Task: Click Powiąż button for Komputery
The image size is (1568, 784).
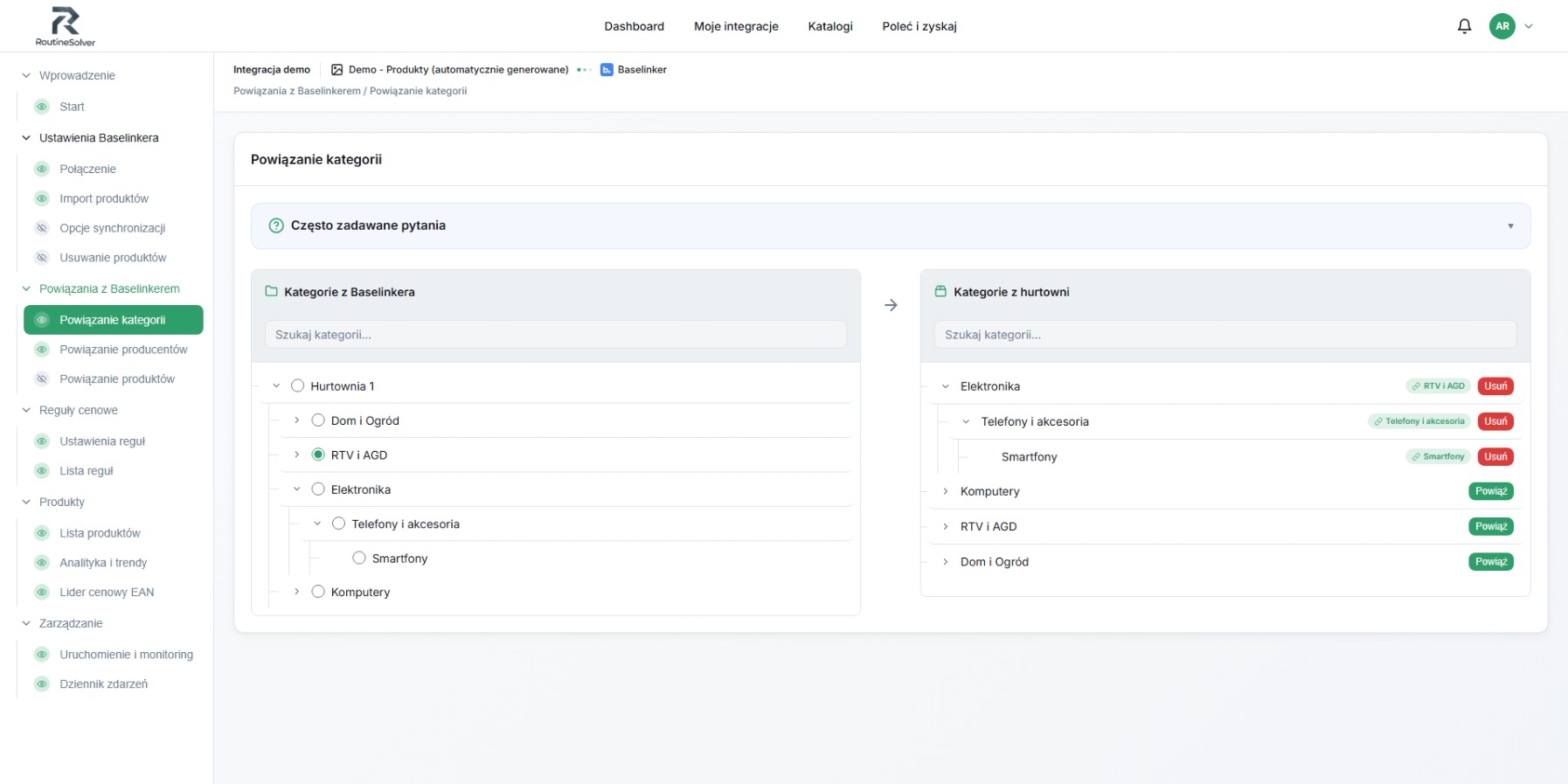Action: [x=1491, y=491]
